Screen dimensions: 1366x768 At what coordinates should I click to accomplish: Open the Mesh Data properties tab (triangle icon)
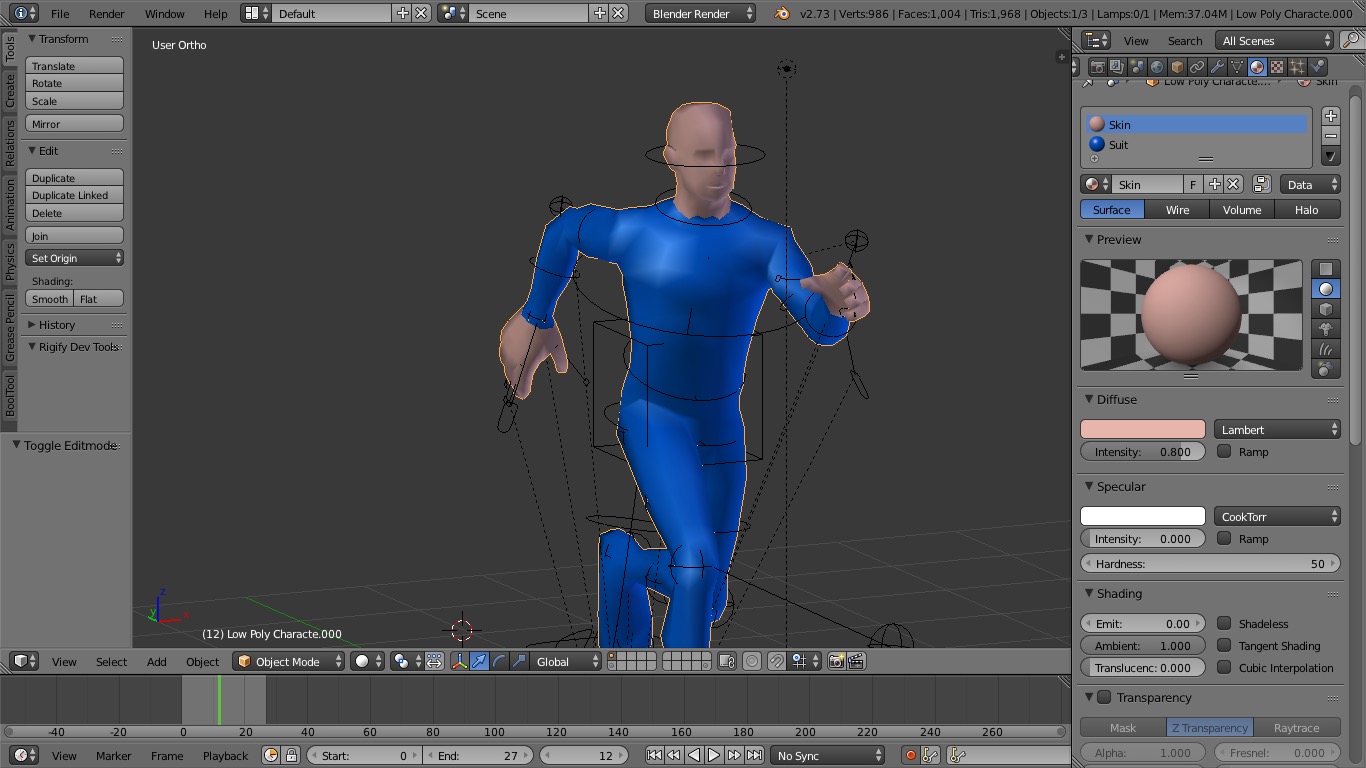pos(1237,67)
